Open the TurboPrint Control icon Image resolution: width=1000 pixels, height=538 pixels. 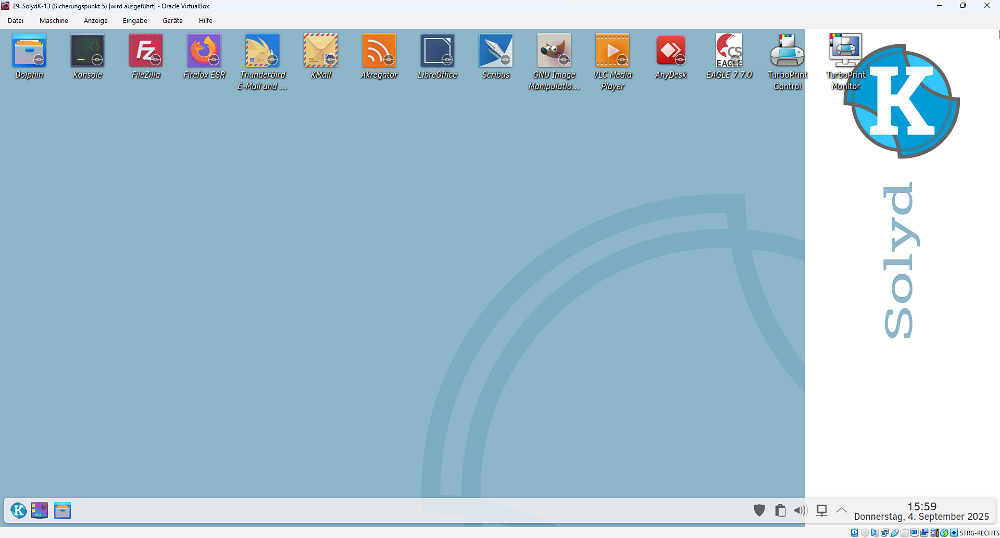tap(787, 51)
